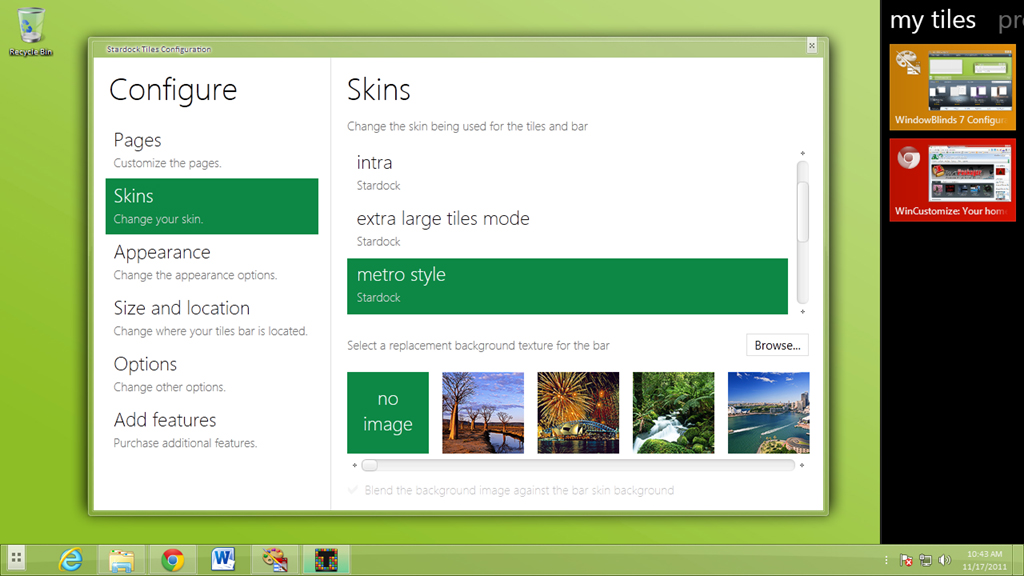Viewport: 1024px width, 576px height.
Task: Click the network icon in system tray
Action: 925,560
